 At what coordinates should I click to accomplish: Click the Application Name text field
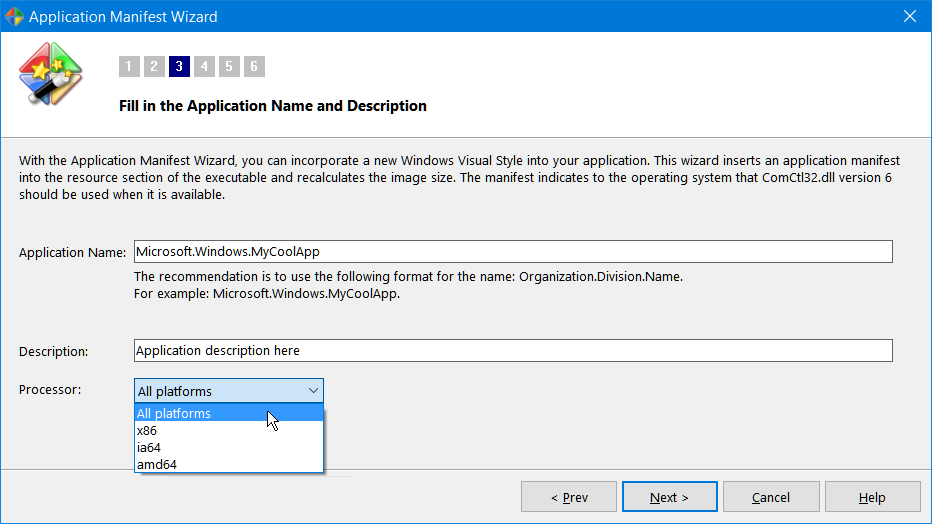click(512, 252)
